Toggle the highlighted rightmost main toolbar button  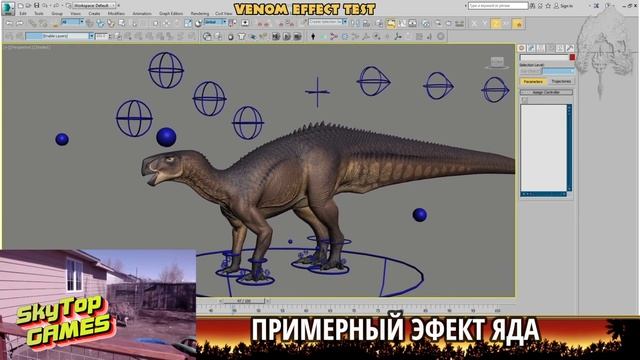tap(519, 24)
